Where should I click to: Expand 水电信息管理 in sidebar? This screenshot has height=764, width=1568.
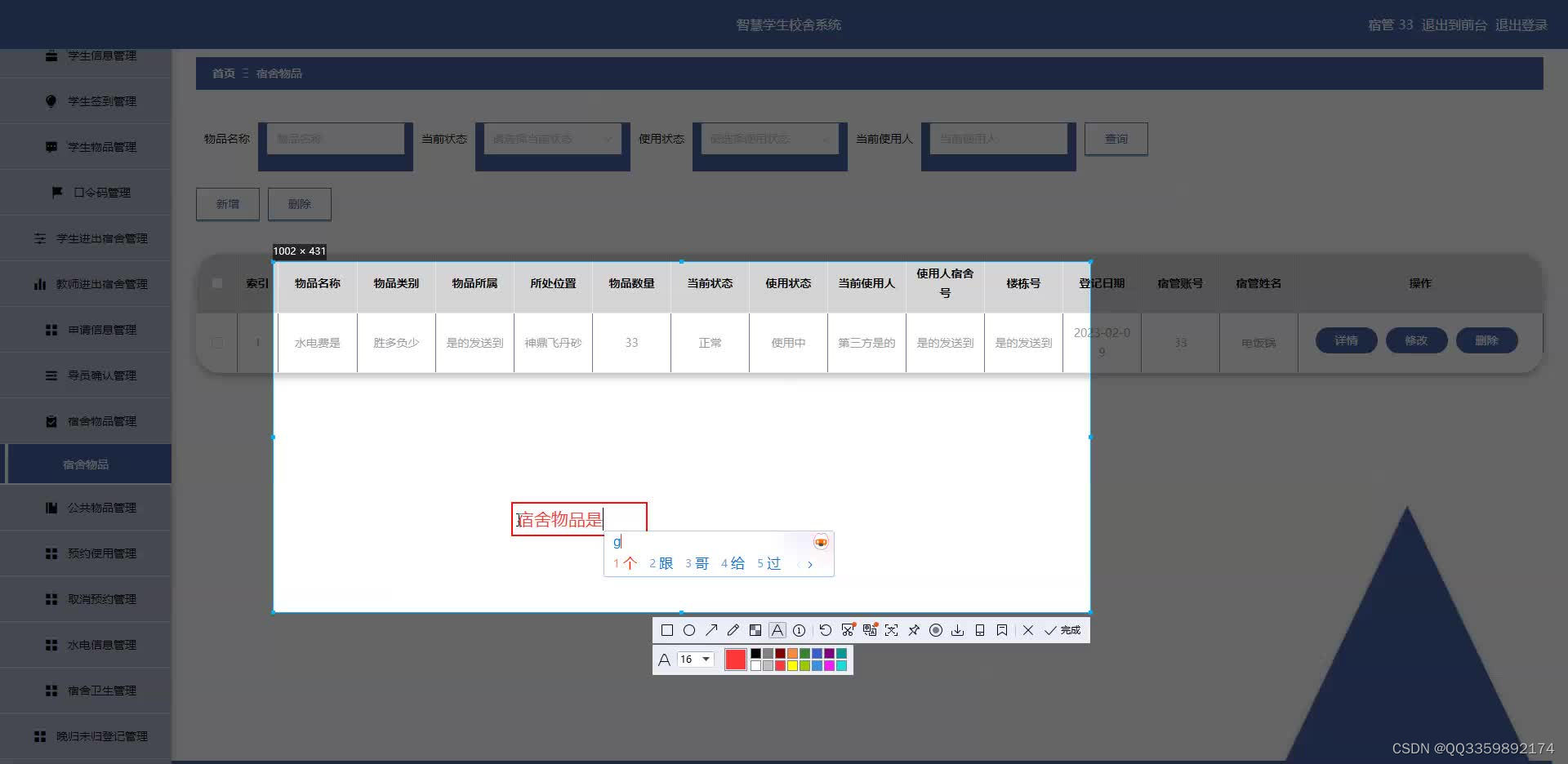click(x=86, y=645)
